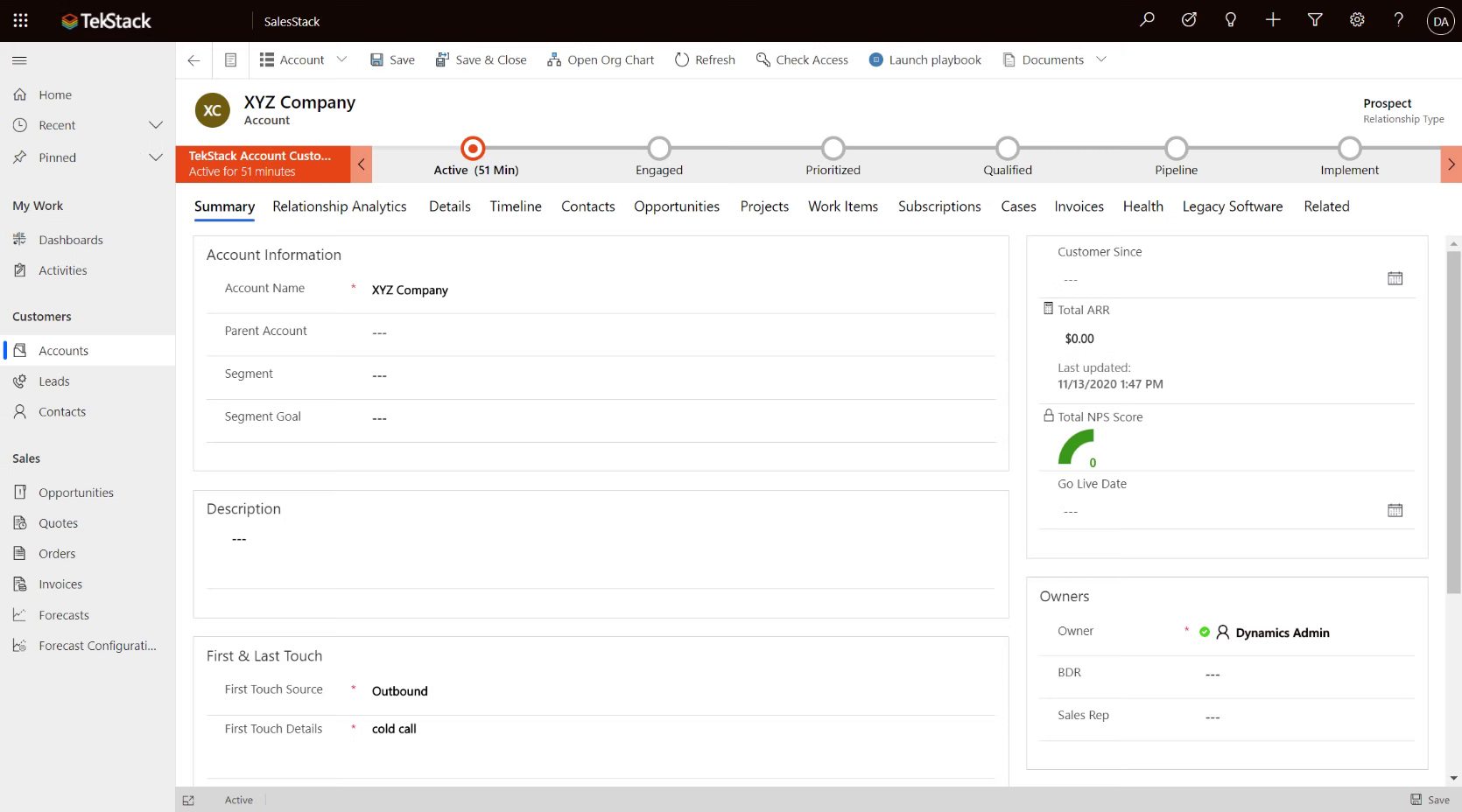Advance process stages with right chevron
Image resolution: width=1462 pixels, height=812 pixels.
(1451, 164)
